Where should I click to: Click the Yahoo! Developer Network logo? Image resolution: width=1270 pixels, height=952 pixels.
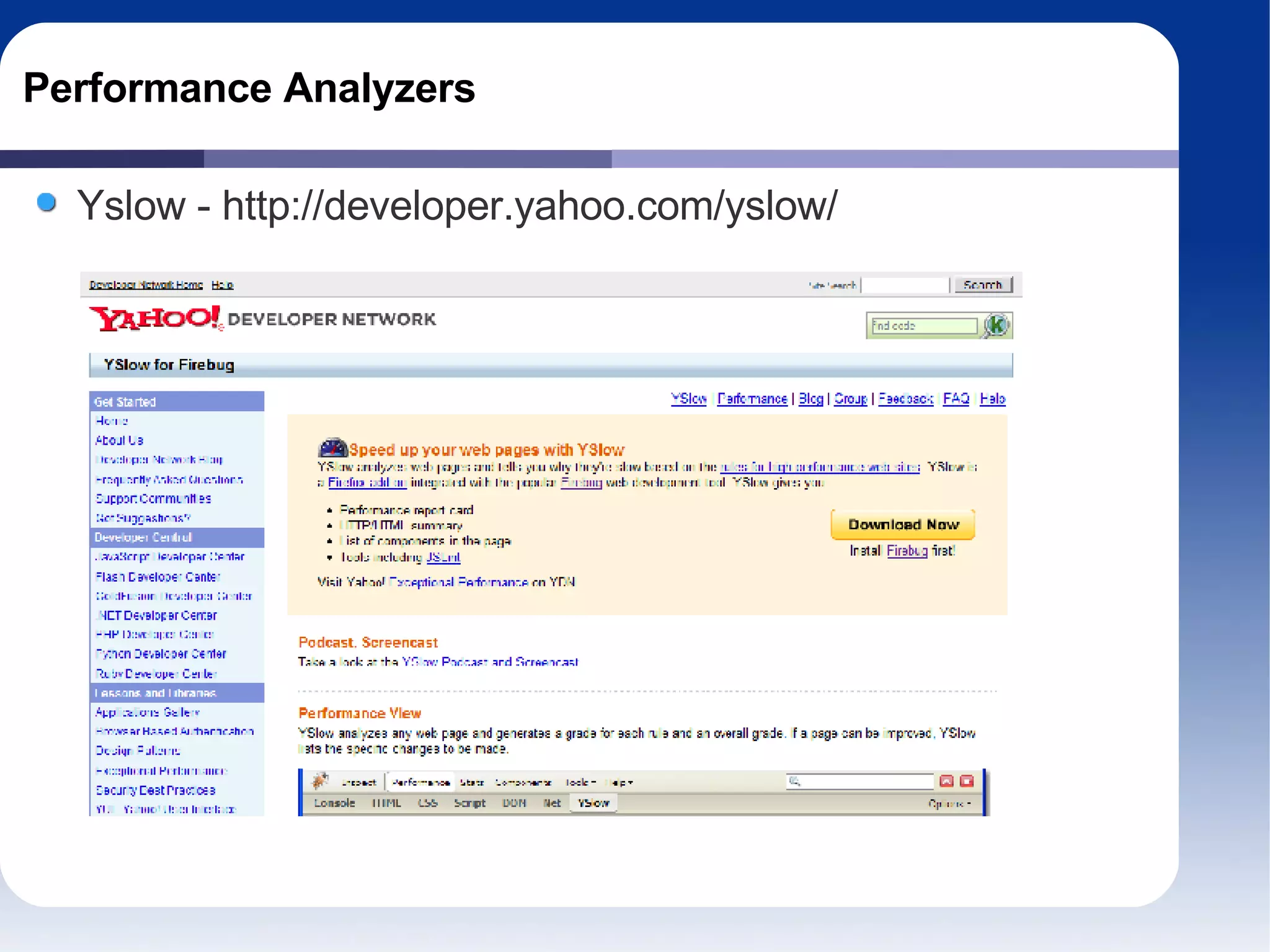(x=262, y=319)
